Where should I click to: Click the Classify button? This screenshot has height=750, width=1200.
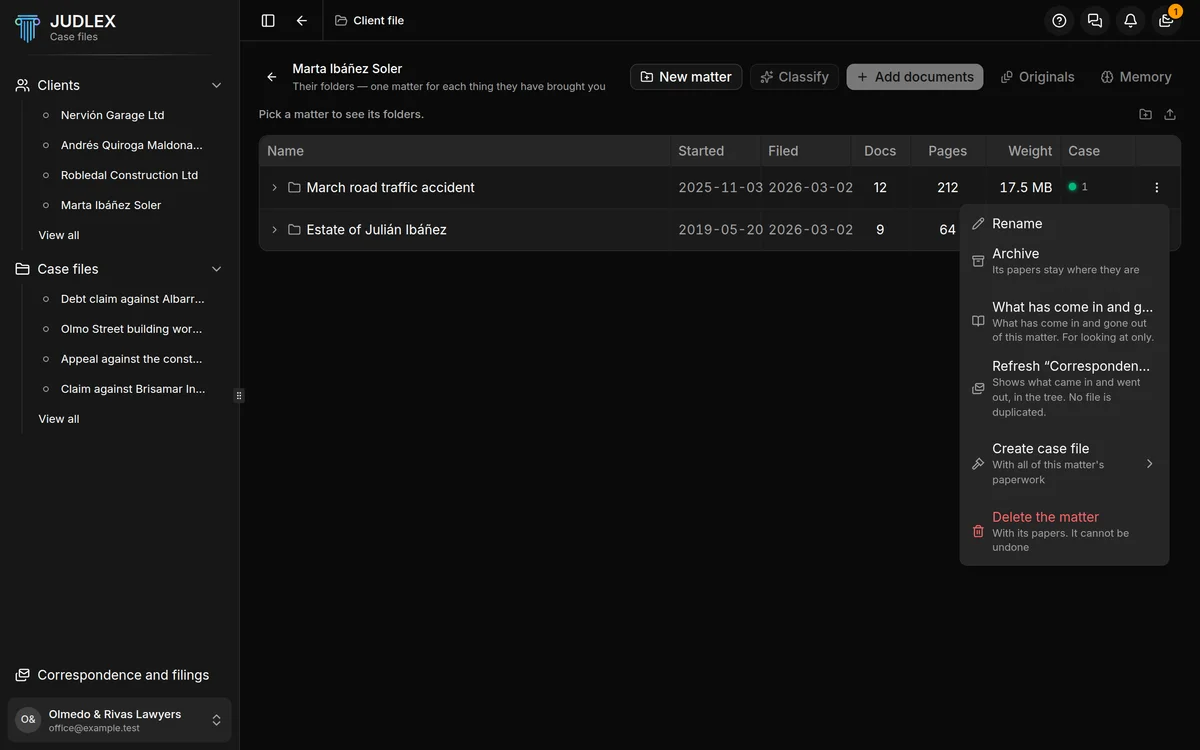point(794,77)
